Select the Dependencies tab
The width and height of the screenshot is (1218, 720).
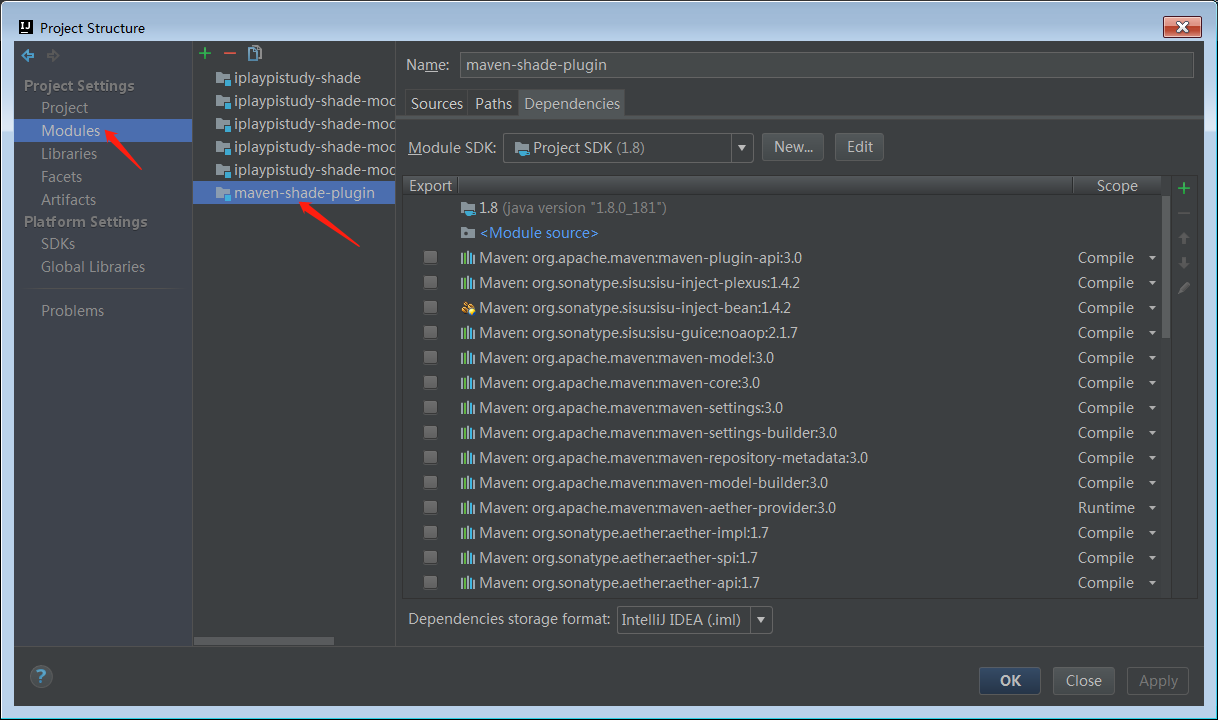572,103
